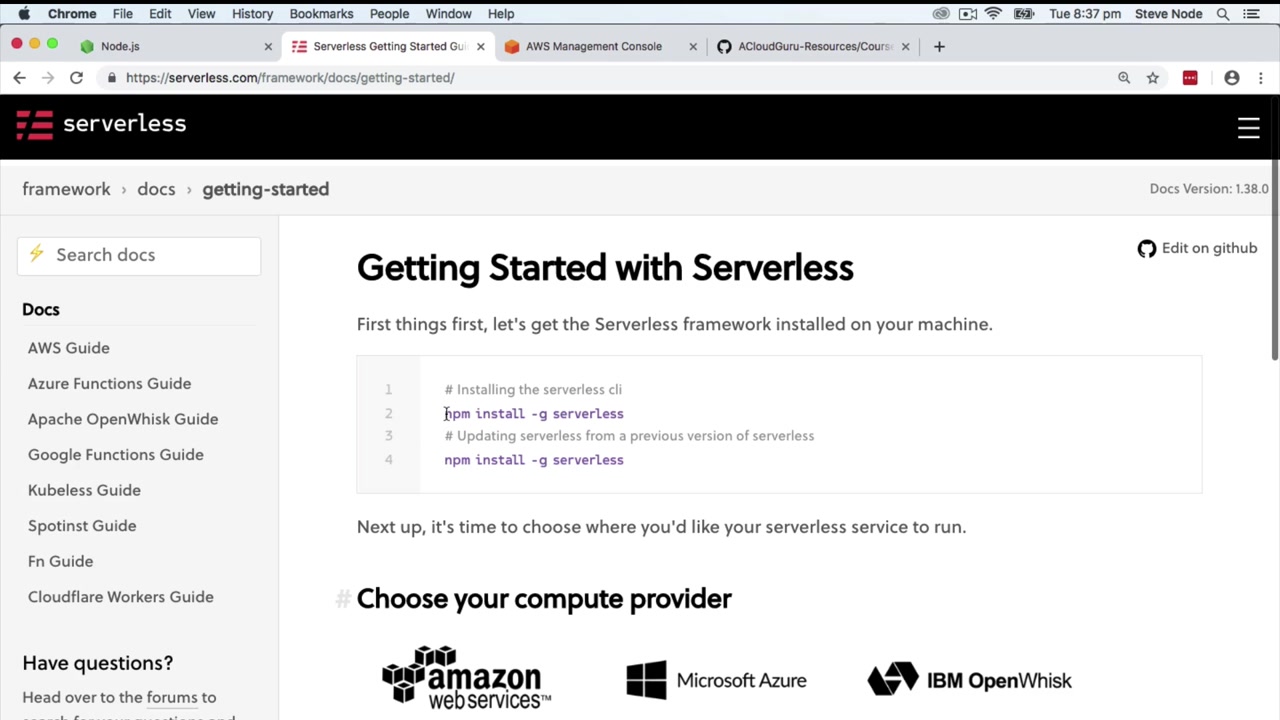
Task: Open a new browser tab with the plus button
Action: coord(939,46)
